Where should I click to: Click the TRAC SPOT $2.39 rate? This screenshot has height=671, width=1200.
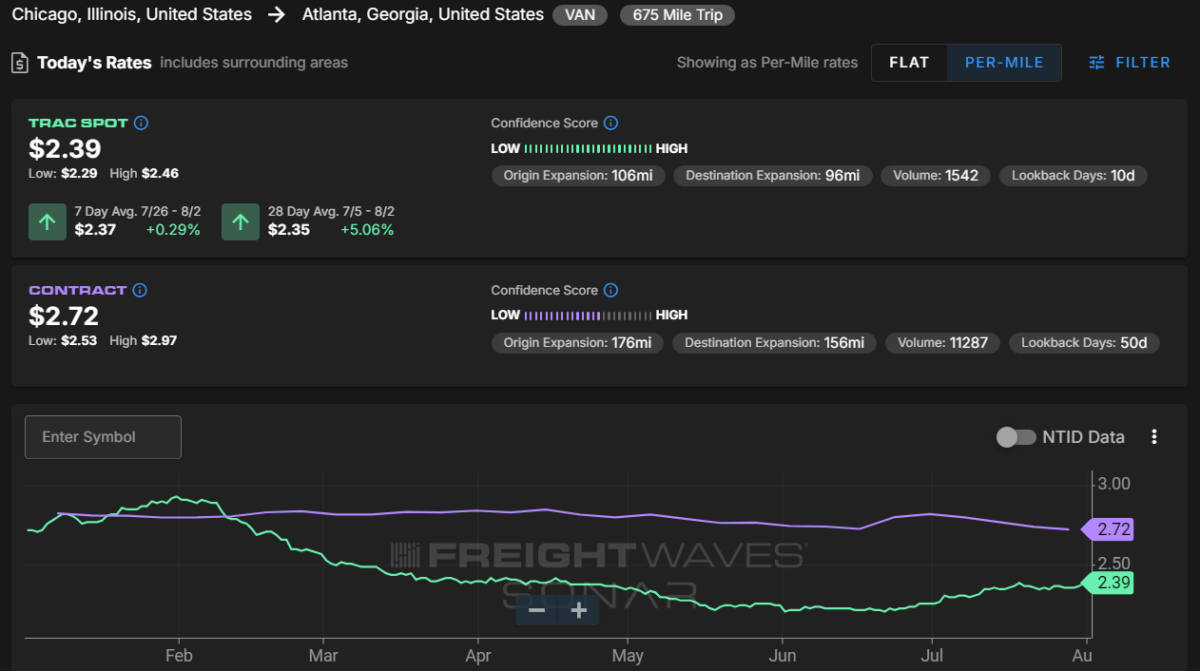click(x=64, y=149)
